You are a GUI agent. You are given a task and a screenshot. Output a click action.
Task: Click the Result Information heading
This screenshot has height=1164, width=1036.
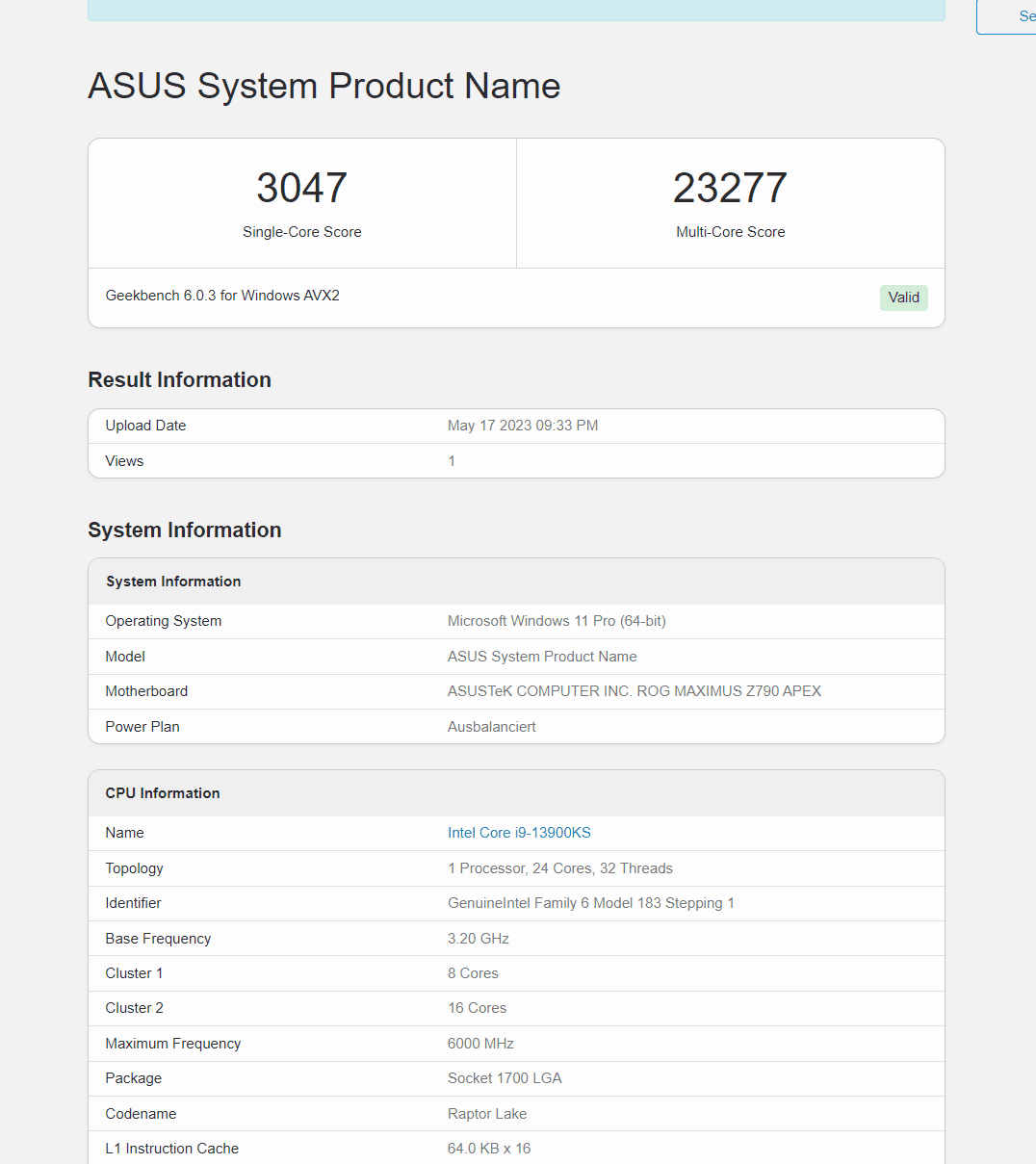179,380
